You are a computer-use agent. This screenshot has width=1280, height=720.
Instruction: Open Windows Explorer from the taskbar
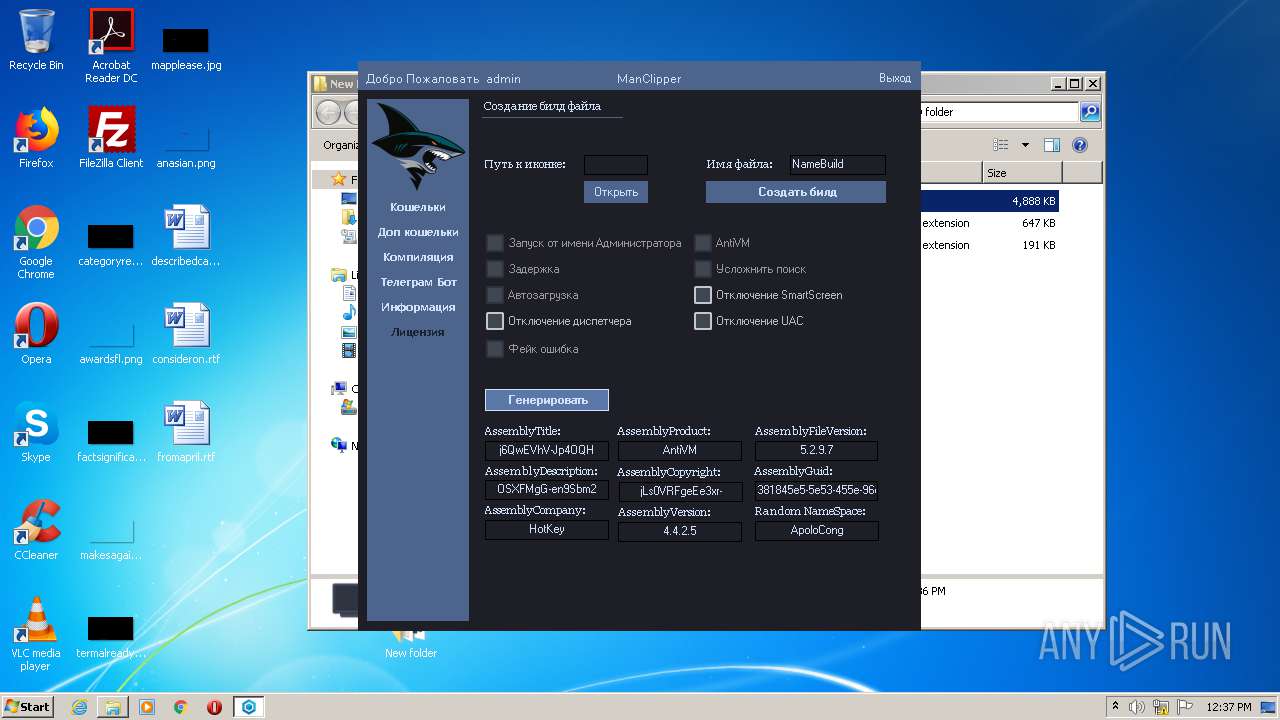(x=113, y=707)
